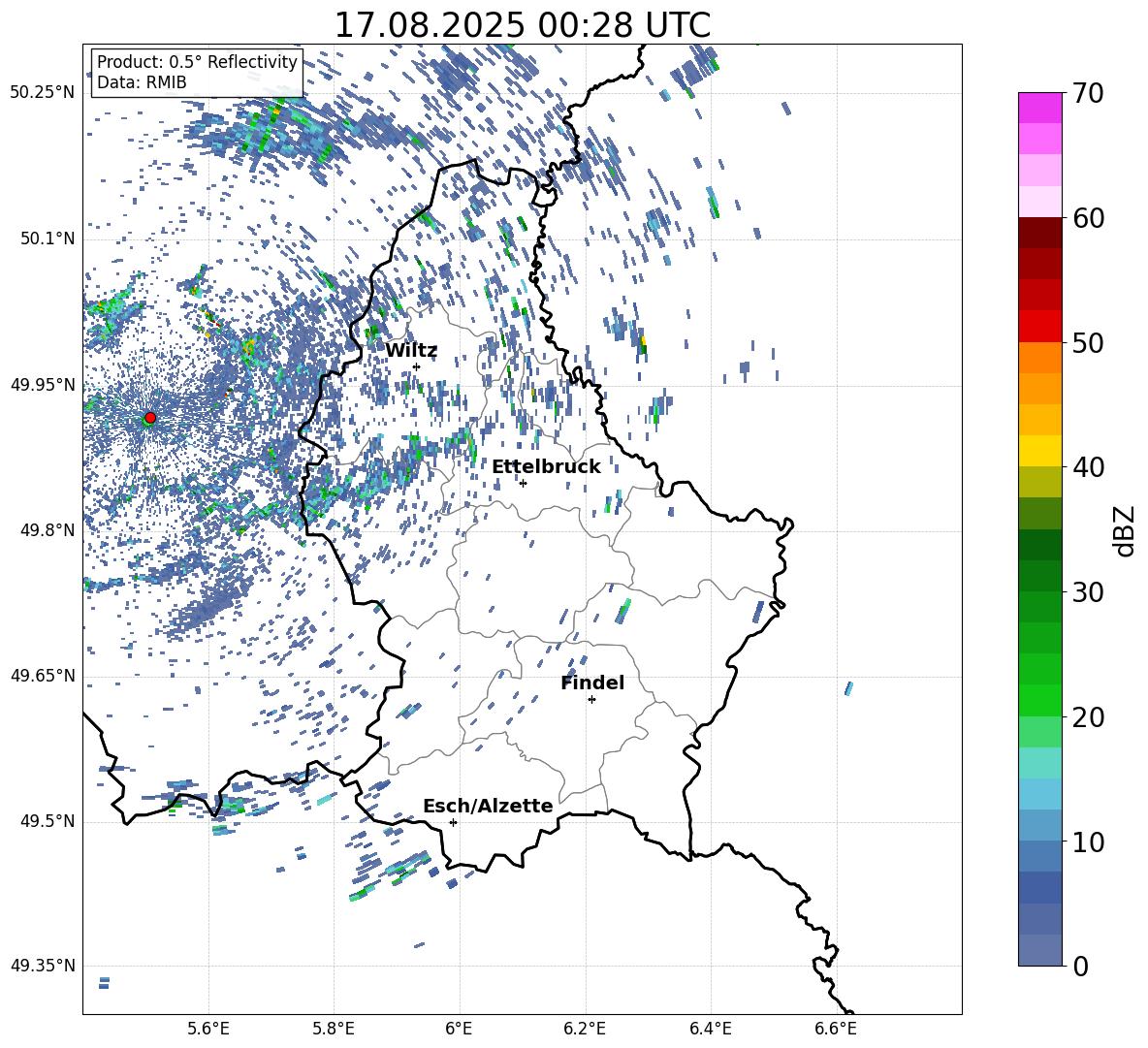The image size is (1148, 1048).
Task: Click the 70 tick on the colorbar
Action: (1087, 94)
